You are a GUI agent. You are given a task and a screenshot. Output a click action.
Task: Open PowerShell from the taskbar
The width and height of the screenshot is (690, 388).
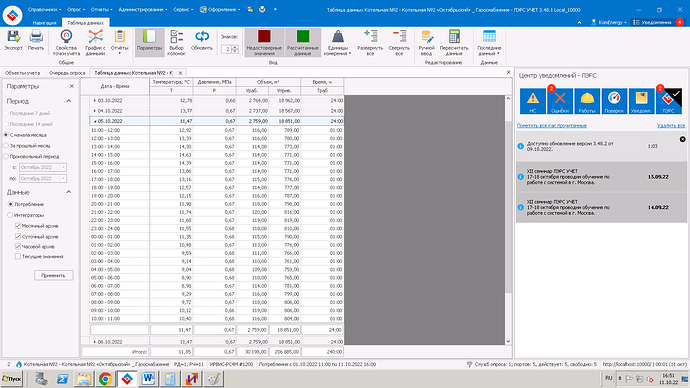tap(62, 379)
